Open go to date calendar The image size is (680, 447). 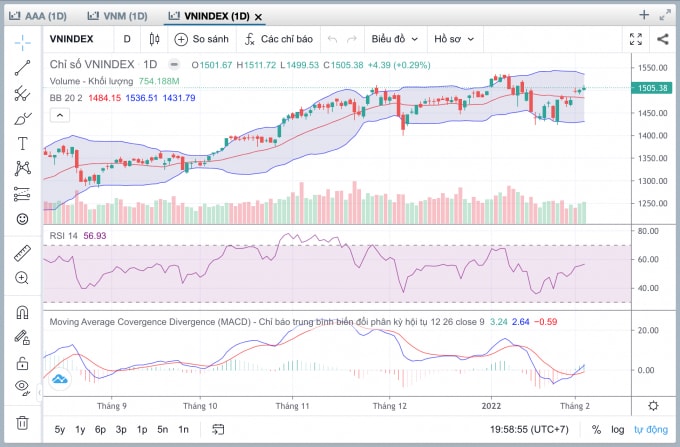(218, 430)
